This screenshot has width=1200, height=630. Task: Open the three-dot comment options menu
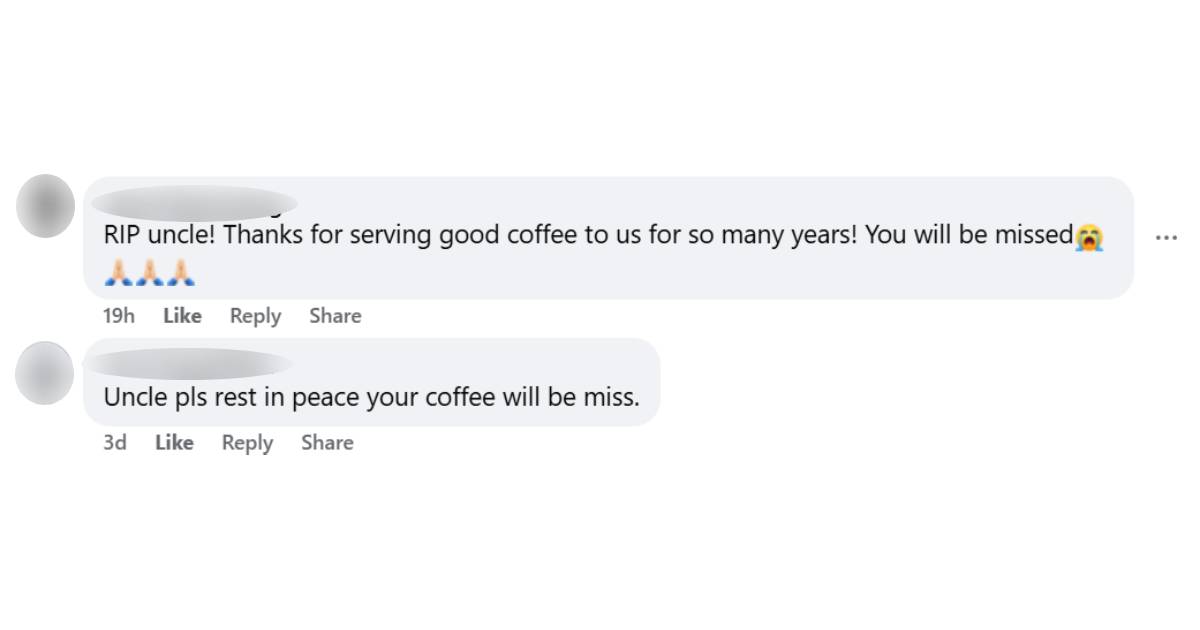pyautogui.click(x=1165, y=238)
